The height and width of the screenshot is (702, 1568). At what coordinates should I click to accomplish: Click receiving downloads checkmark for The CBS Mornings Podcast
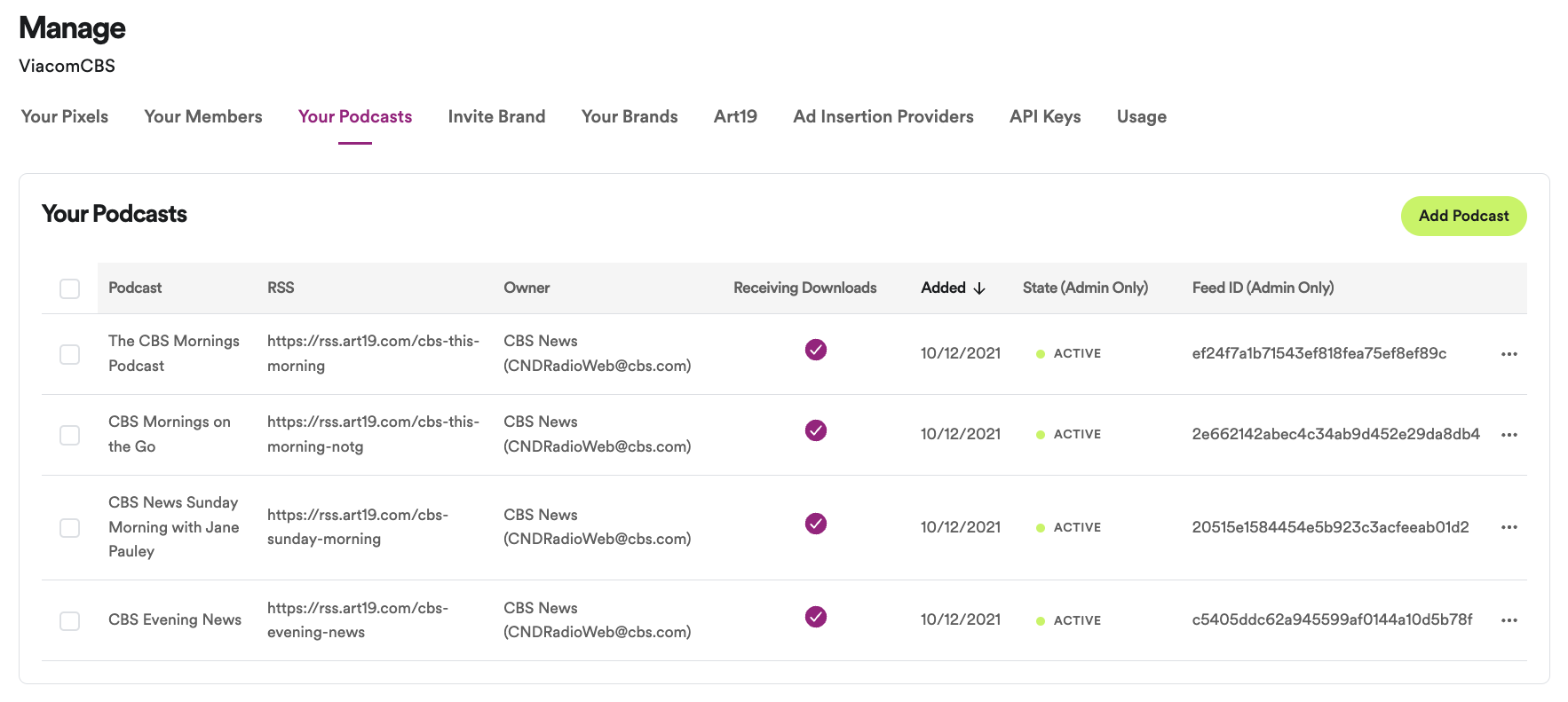[816, 350]
